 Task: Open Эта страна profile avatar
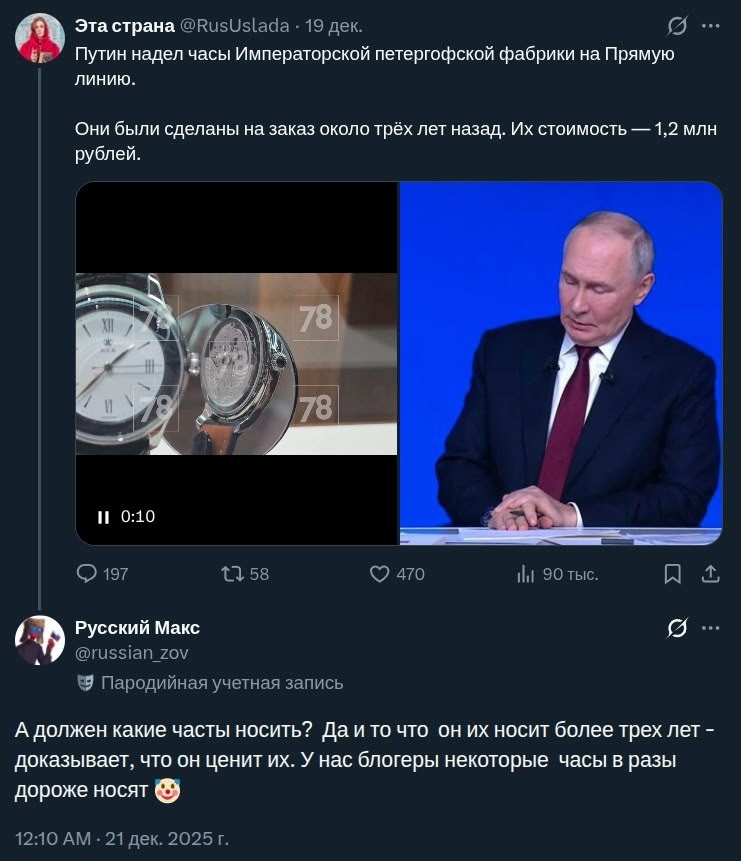40,38
